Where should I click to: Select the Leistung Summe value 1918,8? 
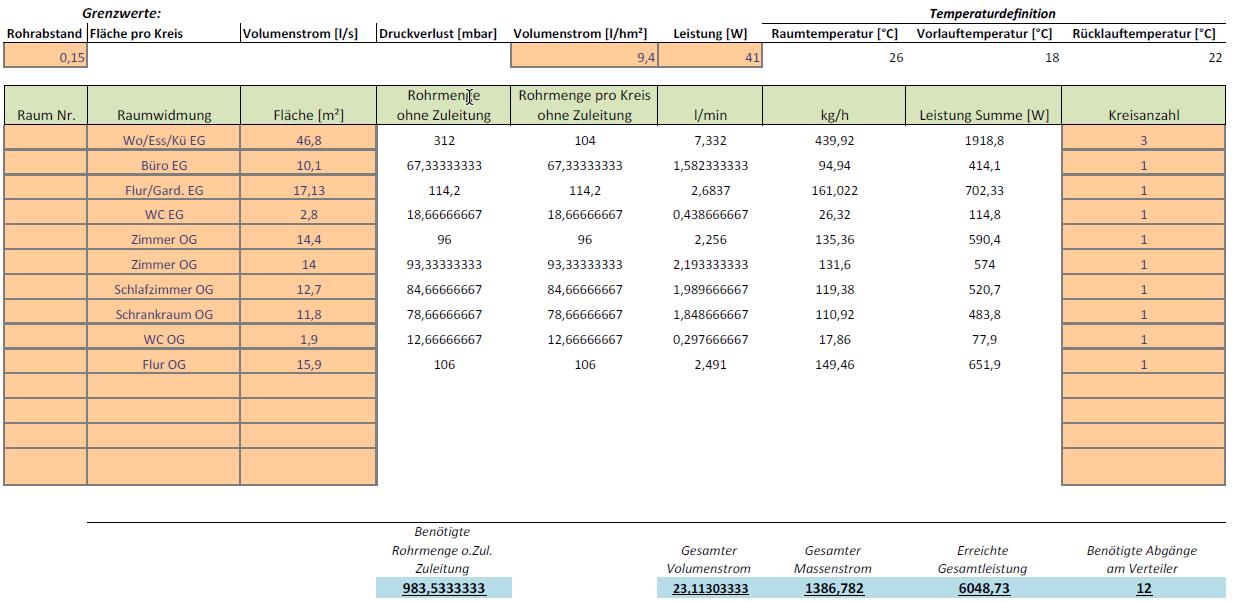click(983, 140)
